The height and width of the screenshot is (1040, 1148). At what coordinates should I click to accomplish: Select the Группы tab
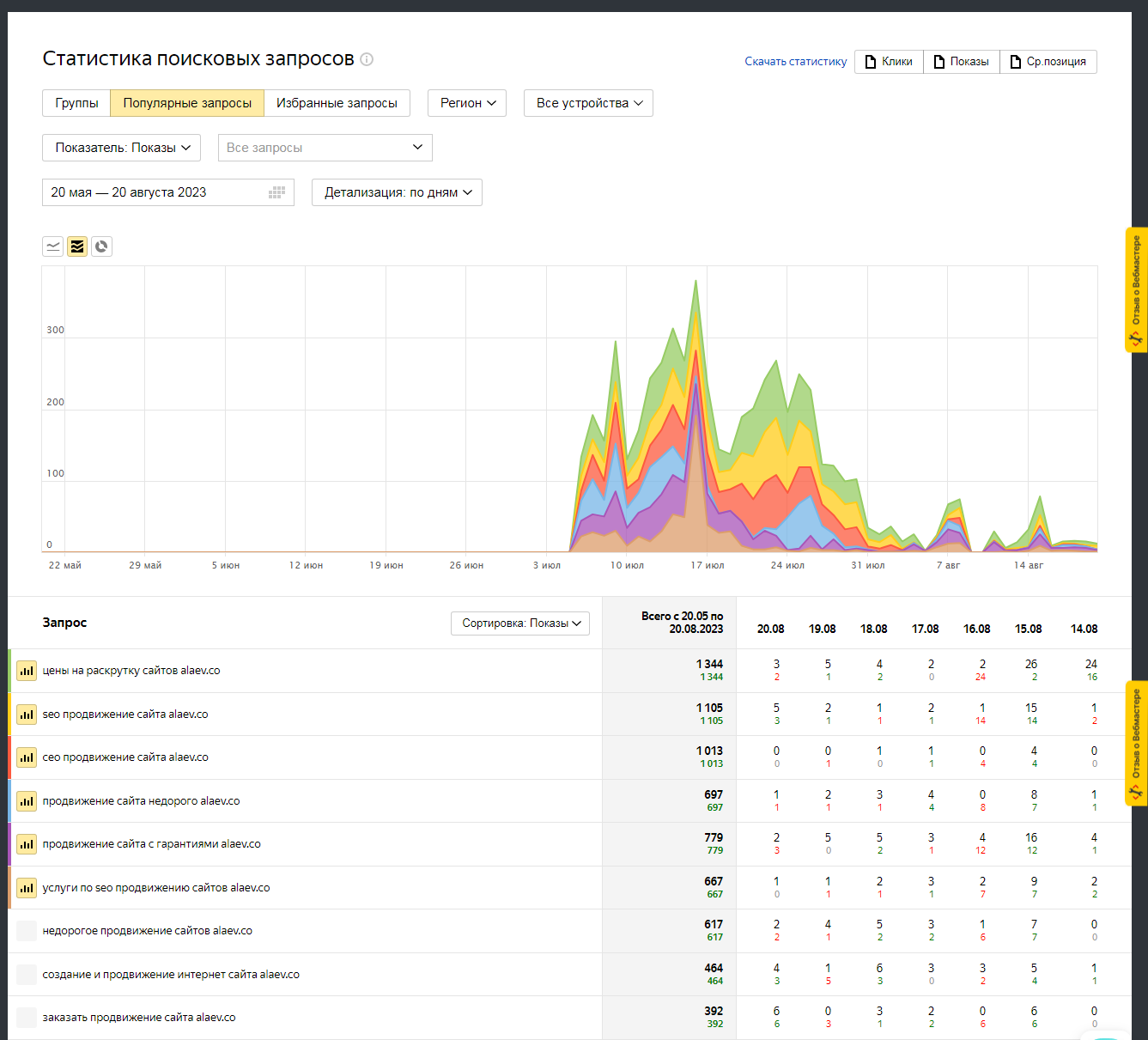[76, 103]
